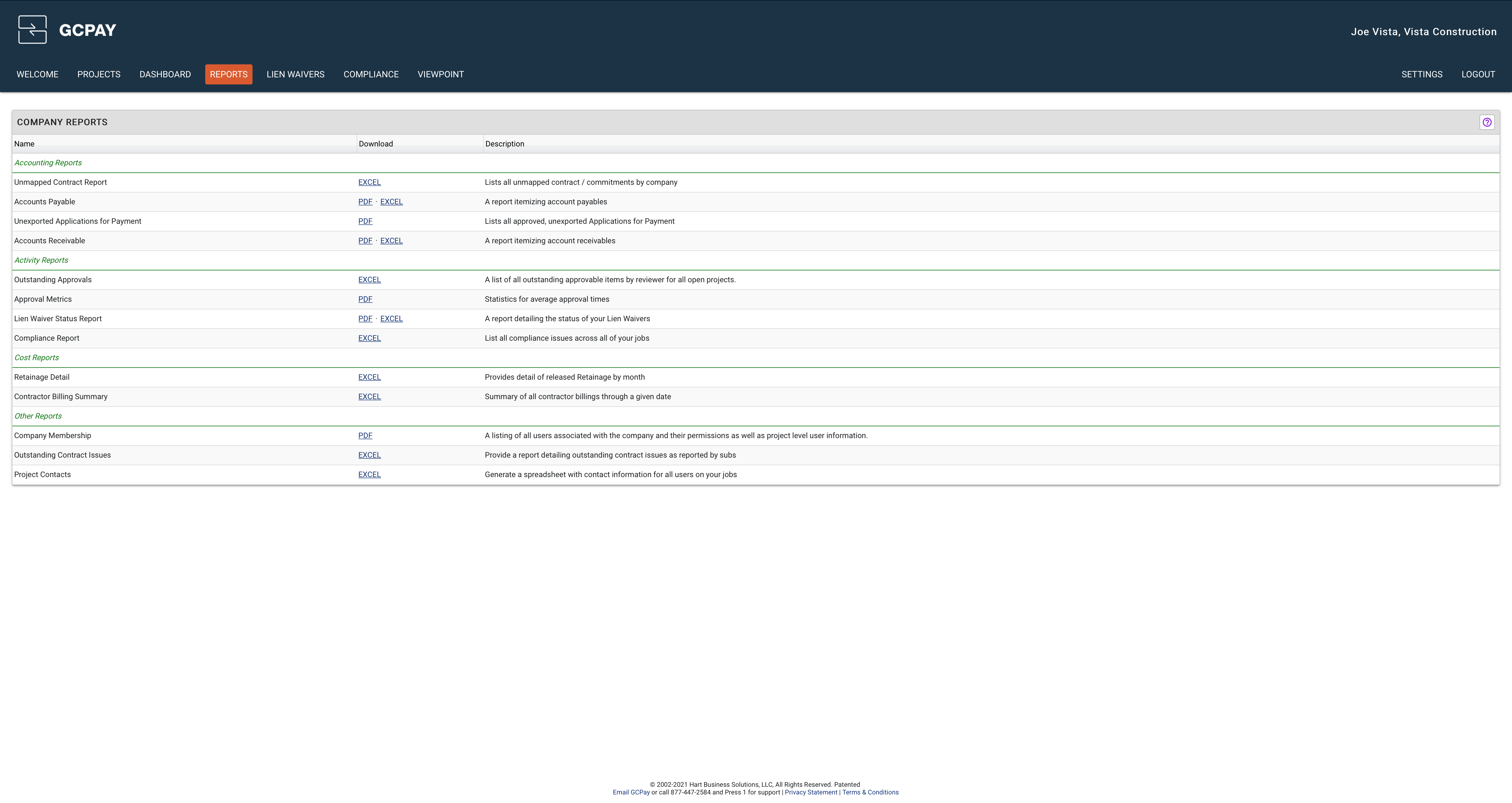Image resolution: width=1512 pixels, height=803 pixels.
Task: Download Project Contacts Excel spreadsheet
Action: pos(369,475)
